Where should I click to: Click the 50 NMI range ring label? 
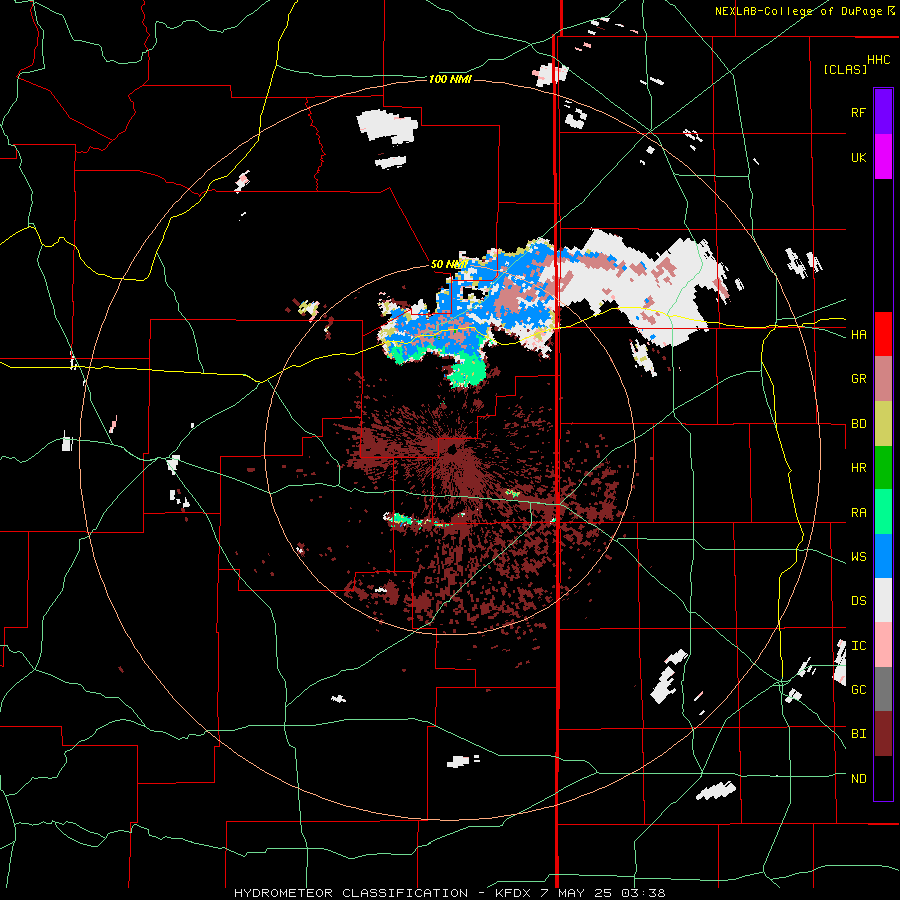coord(448,264)
